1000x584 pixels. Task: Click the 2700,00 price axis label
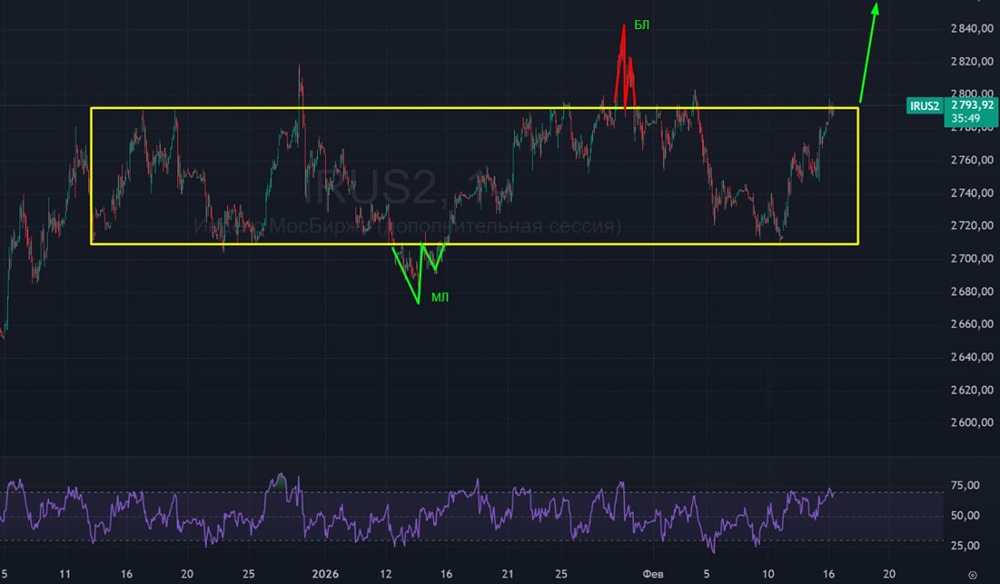click(x=972, y=258)
